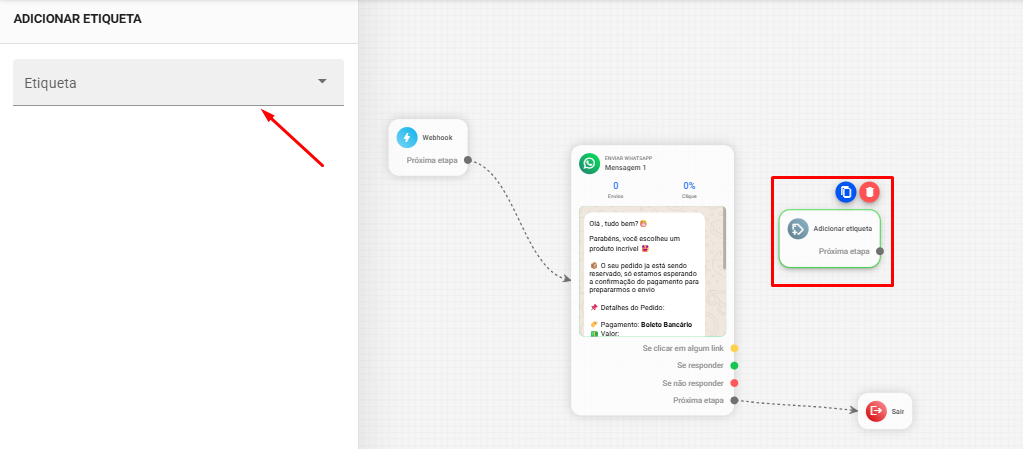Click the Webhook 'Próxima etapa' output dot
The width and height of the screenshot is (1023, 449).
tap(467, 160)
